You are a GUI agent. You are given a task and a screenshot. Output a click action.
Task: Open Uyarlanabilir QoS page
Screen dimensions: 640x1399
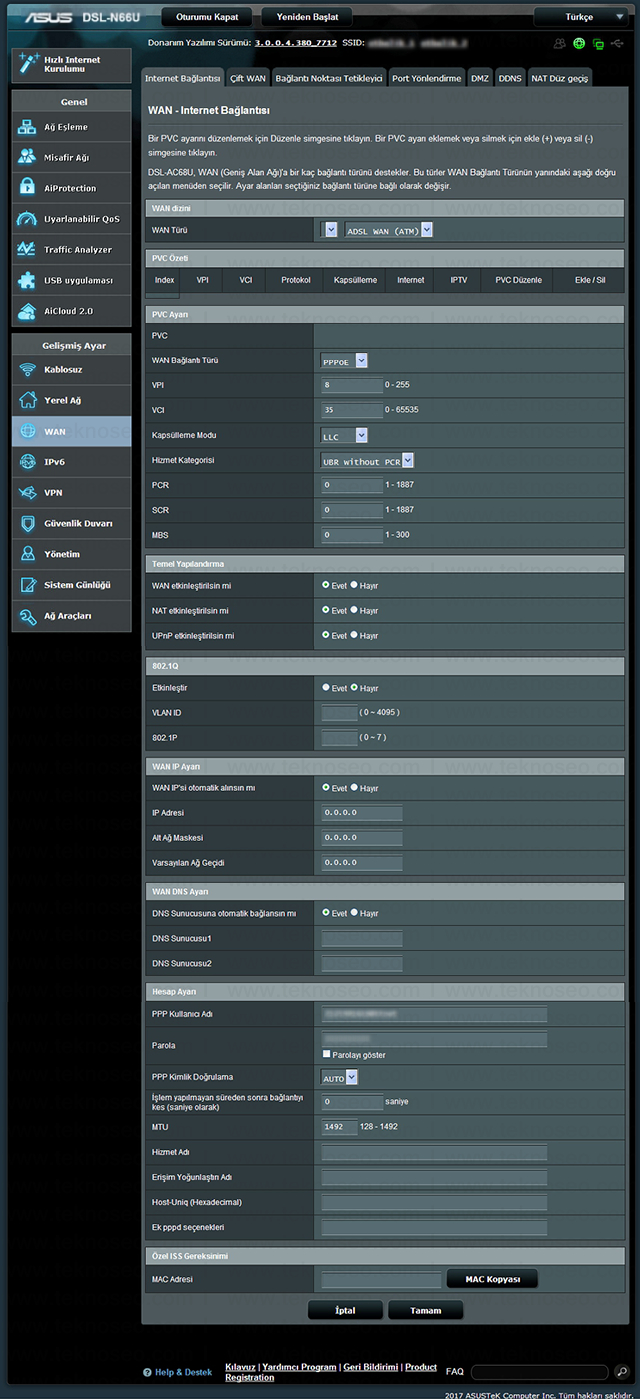point(71,219)
